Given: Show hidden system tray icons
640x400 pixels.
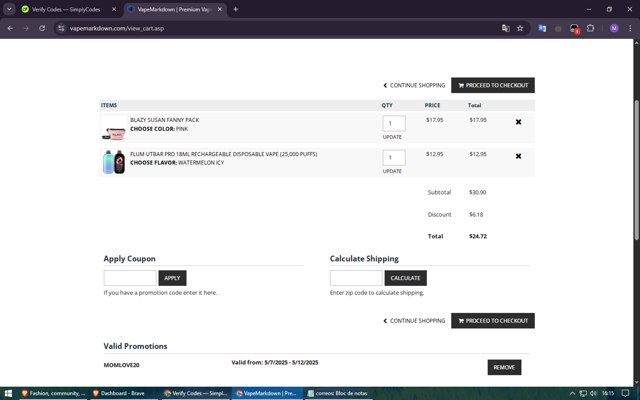Looking at the screenshot, I should pyautogui.click(x=572, y=393).
